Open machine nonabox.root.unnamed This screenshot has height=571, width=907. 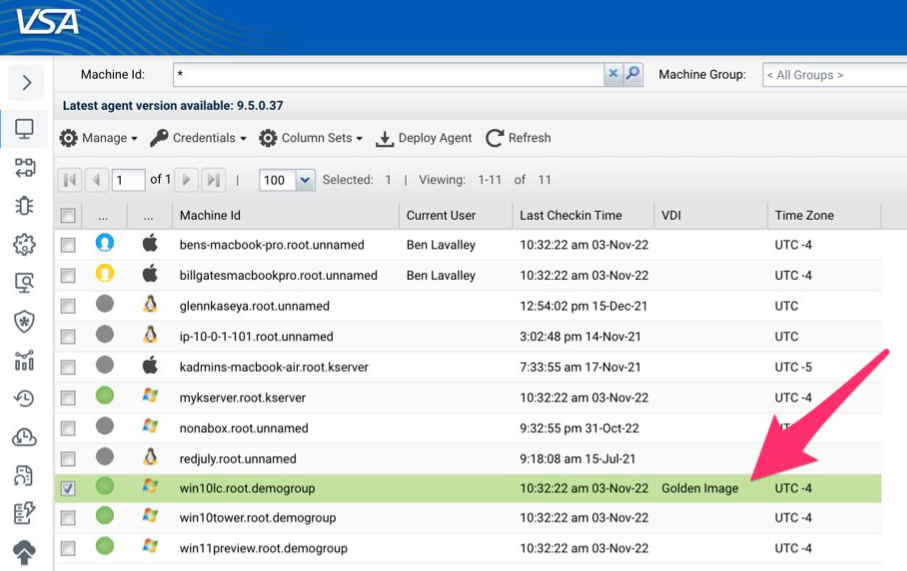pos(244,429)
